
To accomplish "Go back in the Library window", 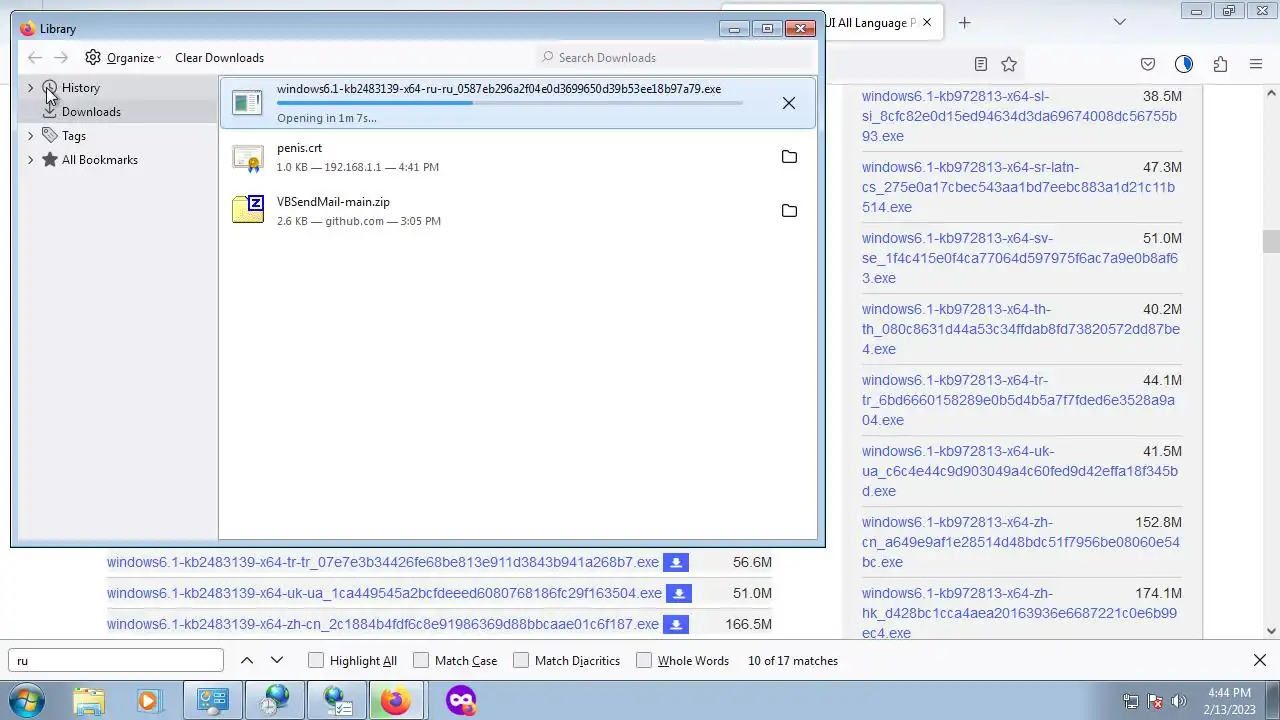I will (35, 58).
